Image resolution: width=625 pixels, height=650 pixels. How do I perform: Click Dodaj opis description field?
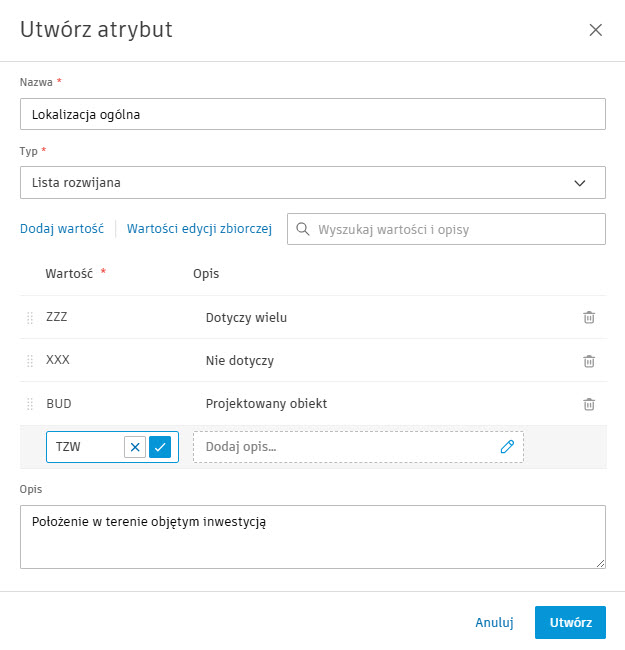[x=358, y=447]
